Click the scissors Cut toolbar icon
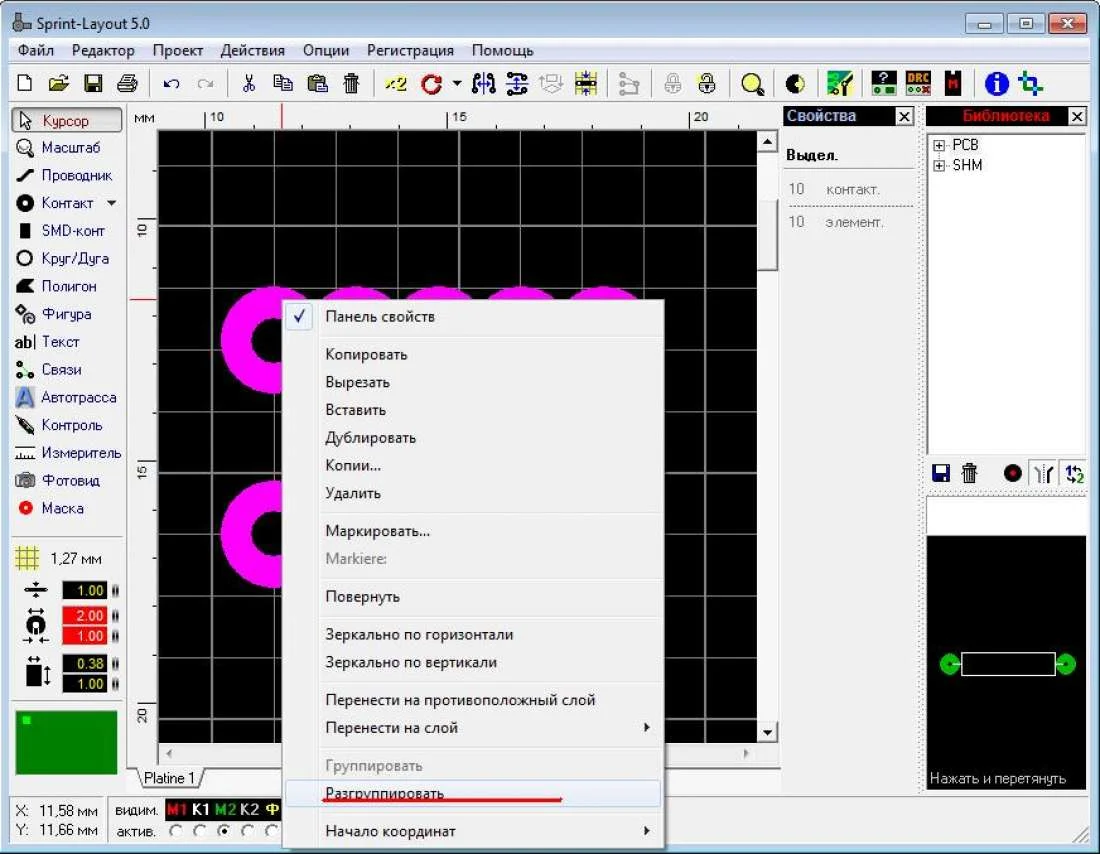This screenshot has height=854, width=1100. click(x=250, y=84)
